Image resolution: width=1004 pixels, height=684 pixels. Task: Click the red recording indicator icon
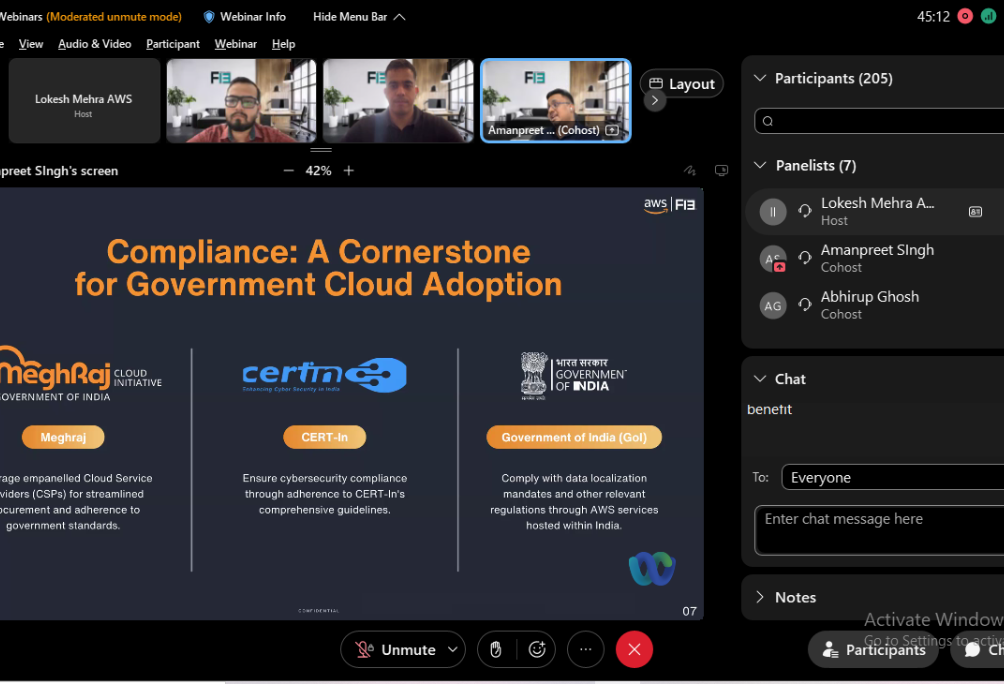click(965, 16)
